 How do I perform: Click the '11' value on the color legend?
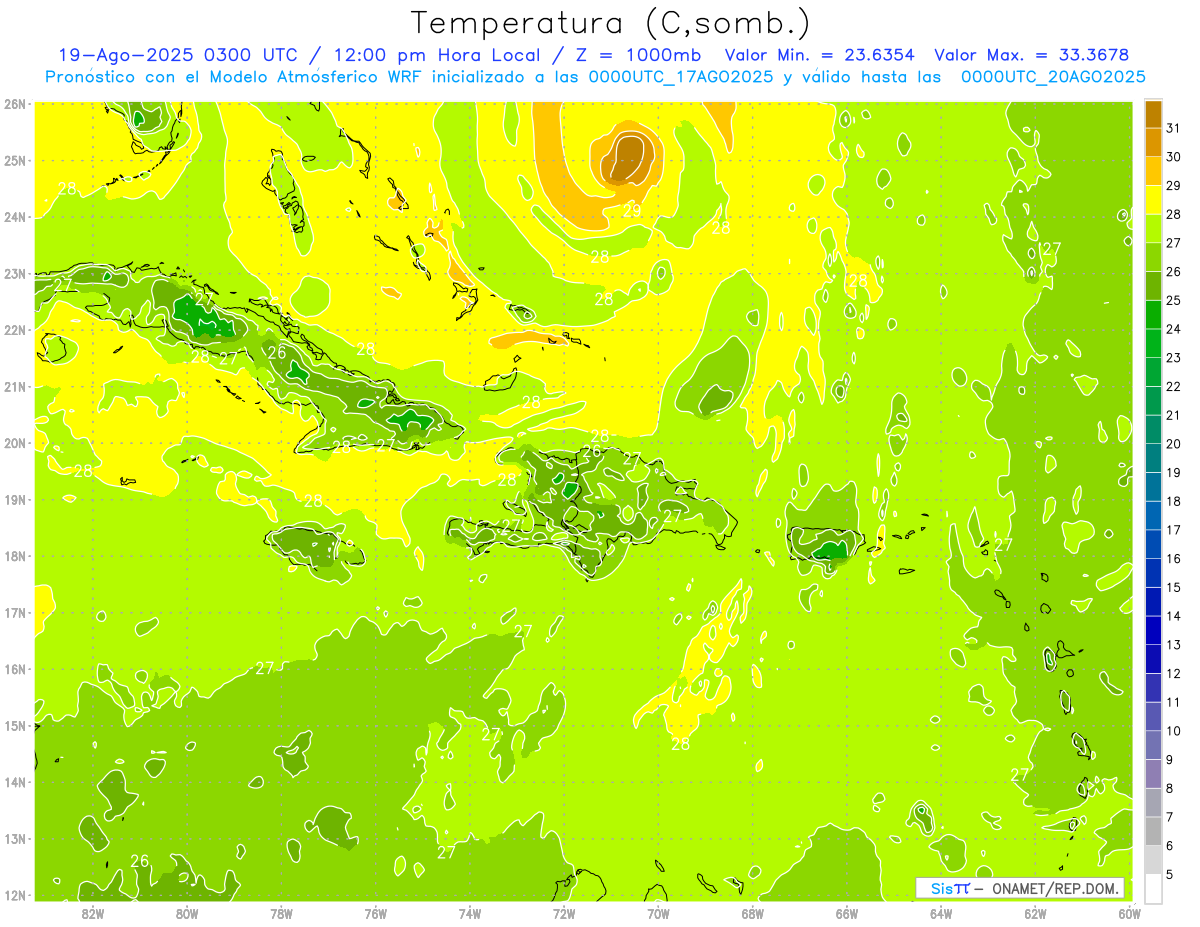coord(1174,702)
